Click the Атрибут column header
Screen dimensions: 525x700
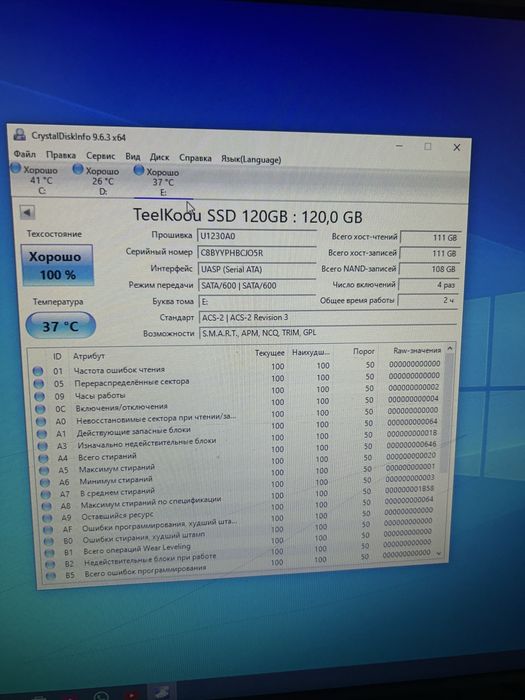coord(88,356)
